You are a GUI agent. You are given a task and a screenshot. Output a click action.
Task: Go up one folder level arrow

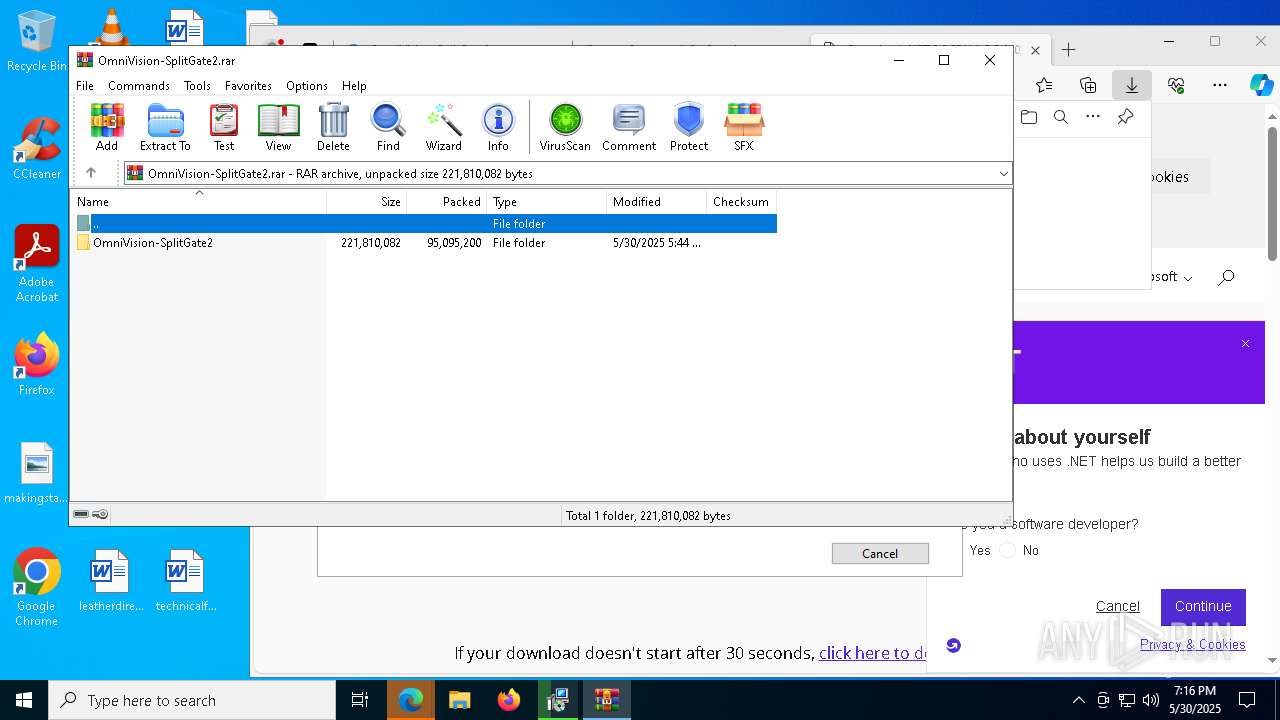[x=91, y=173]
